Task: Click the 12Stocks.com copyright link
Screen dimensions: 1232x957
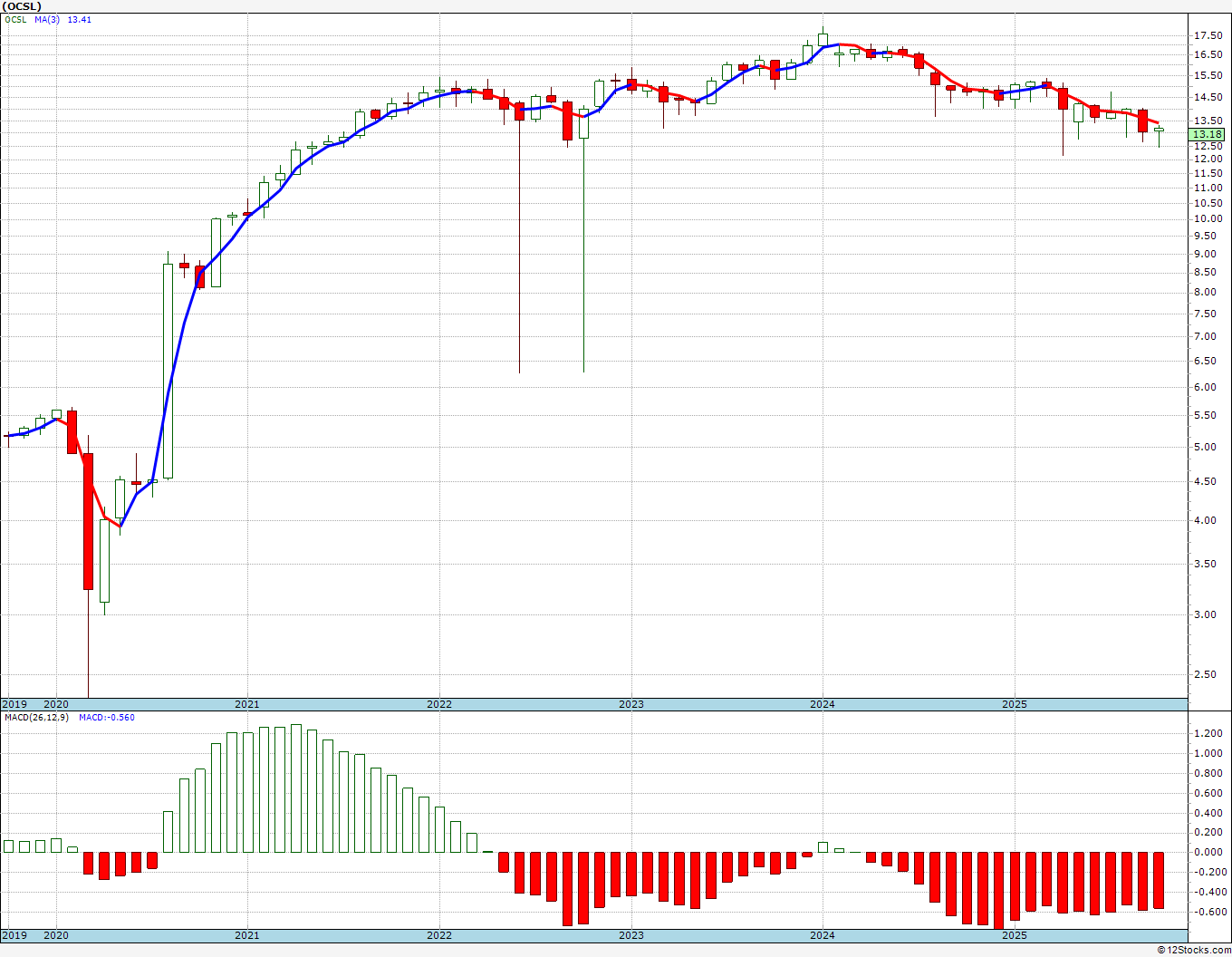Action: click(1196, 950)
